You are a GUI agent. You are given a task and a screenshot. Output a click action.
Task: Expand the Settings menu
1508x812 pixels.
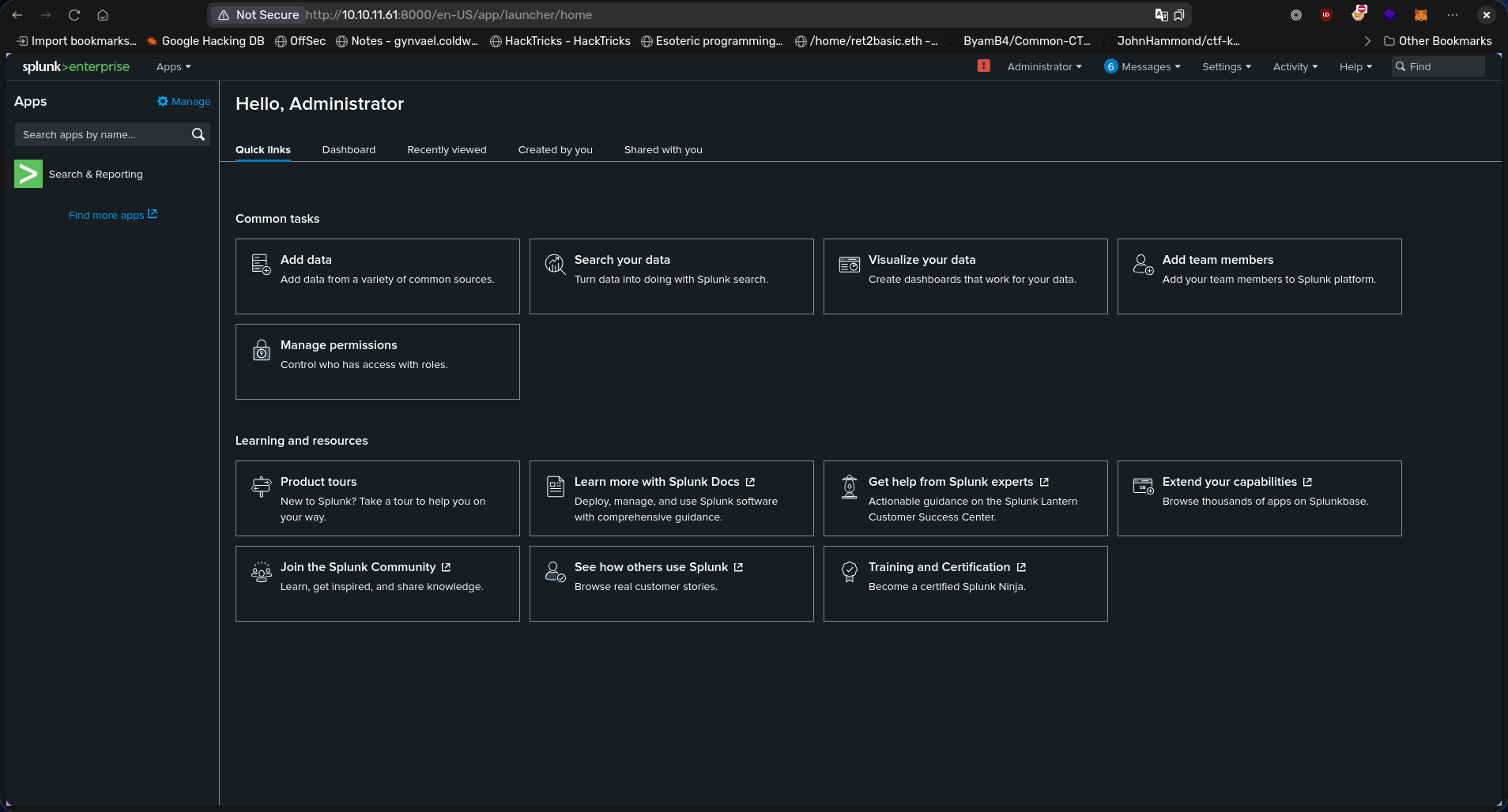click(x=1227, y=66)
